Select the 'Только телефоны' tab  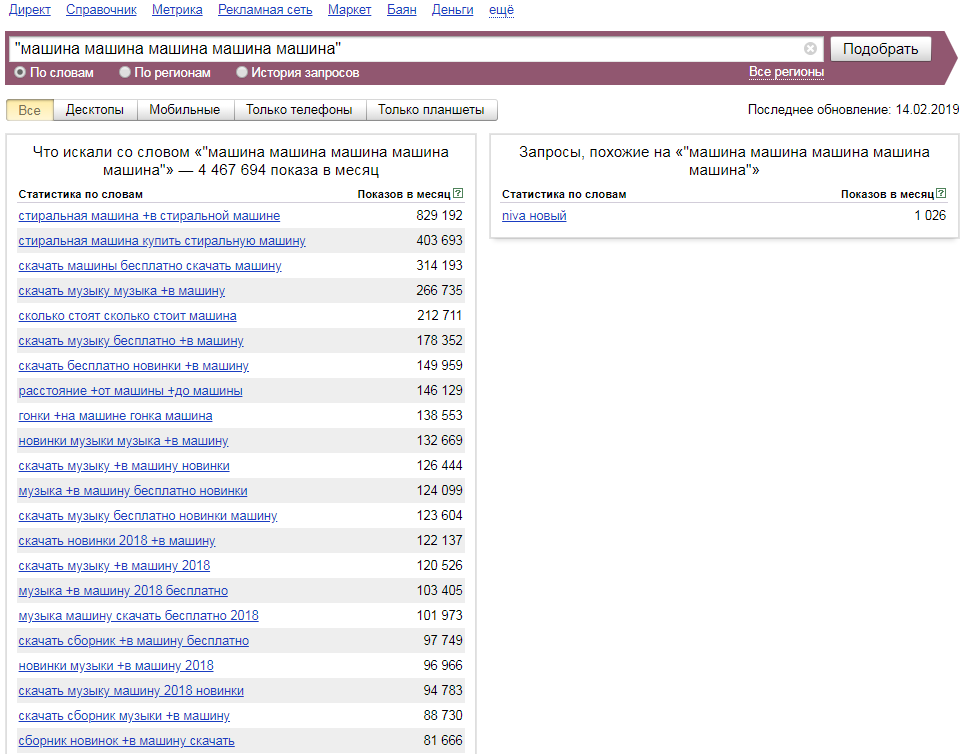coord(299,110)
